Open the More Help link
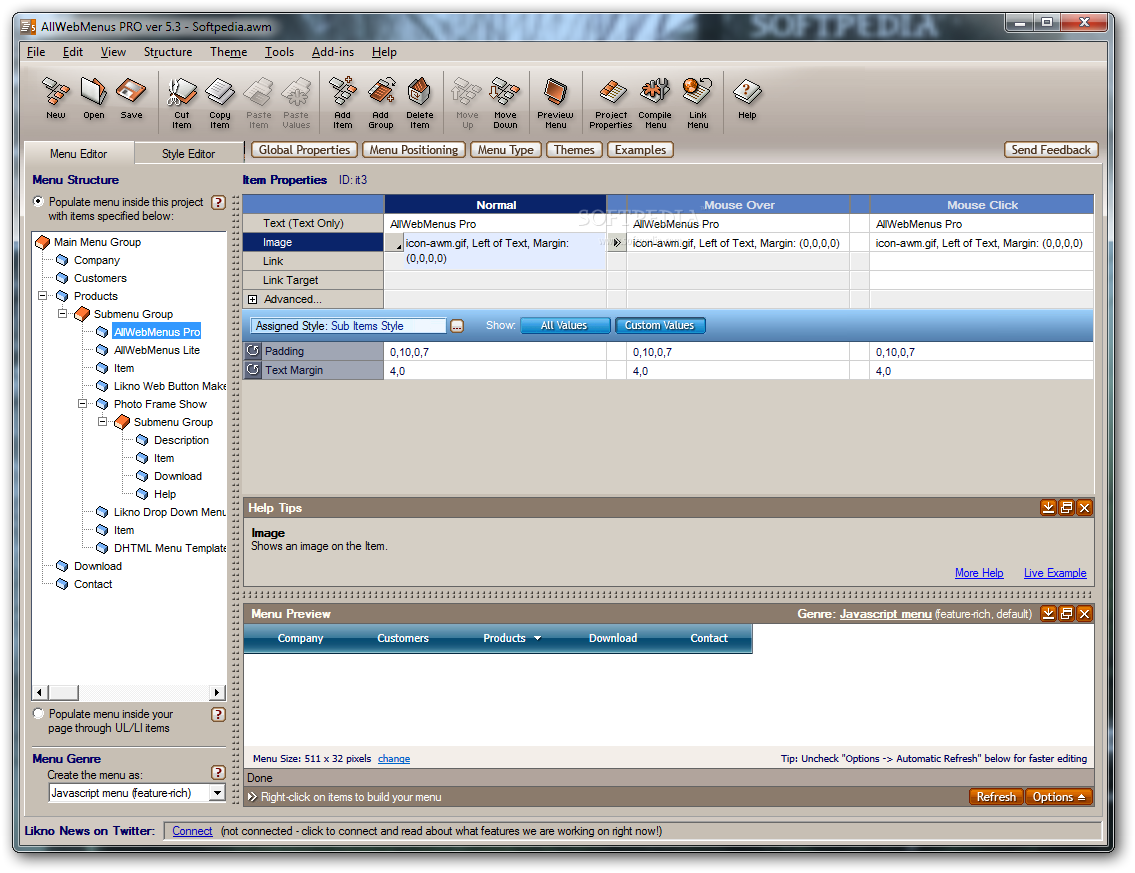This screenshot has height=873, width=1135. 979,573
